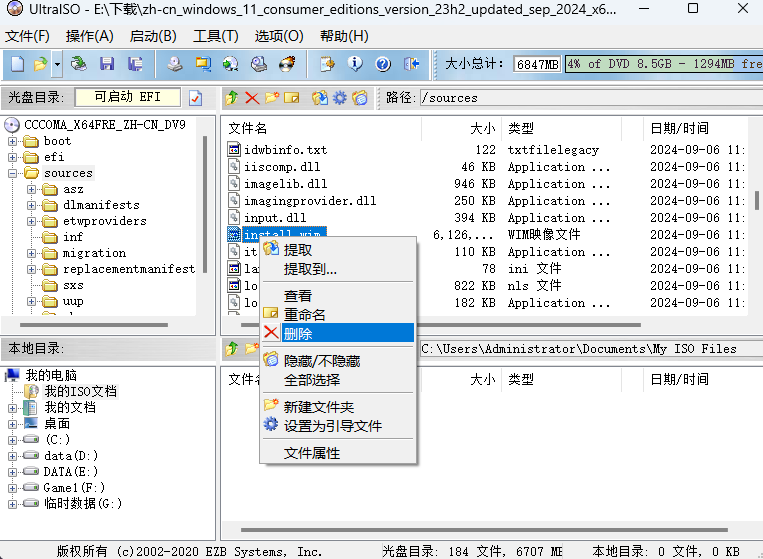Click the Extract icon in disc toolbar
The image size is (763, 559).
(320, 98)
